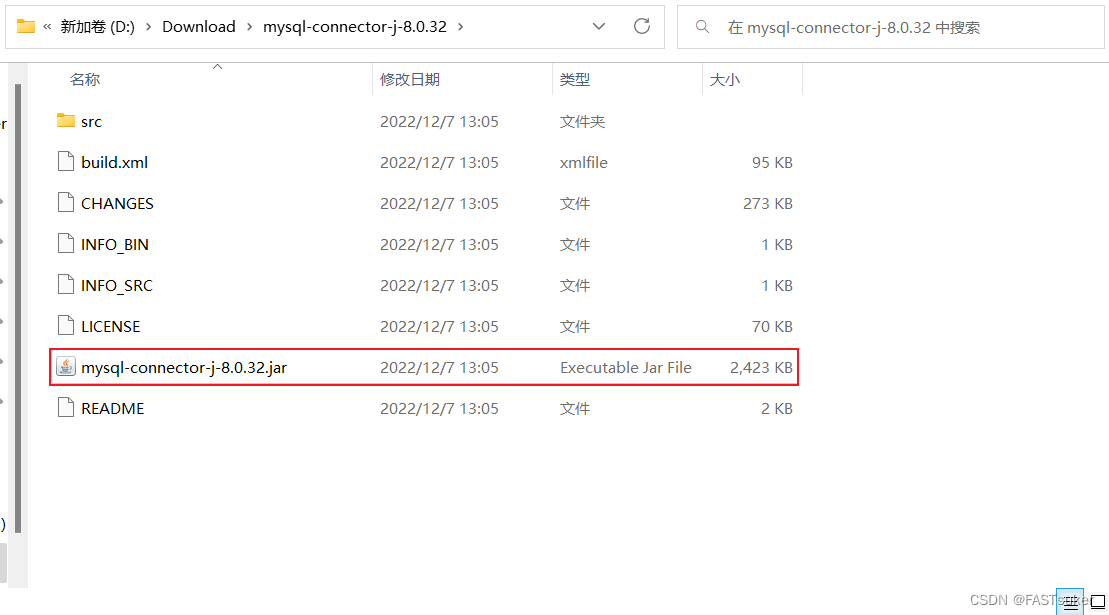Screen dimensions: 1109x615
Task: Click the mysql-connector-j-8.0.32 breadcrumb
Action: [355, 27]
